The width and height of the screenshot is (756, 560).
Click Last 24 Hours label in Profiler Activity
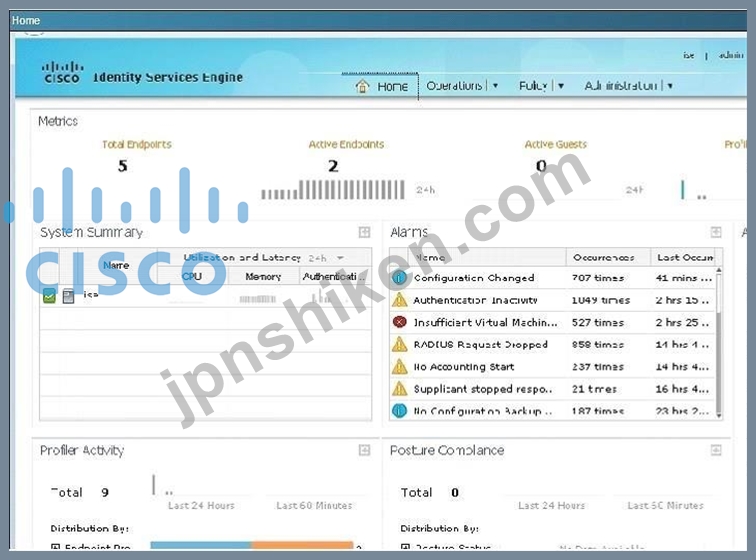pyautogui.click(x=201, y=505)
